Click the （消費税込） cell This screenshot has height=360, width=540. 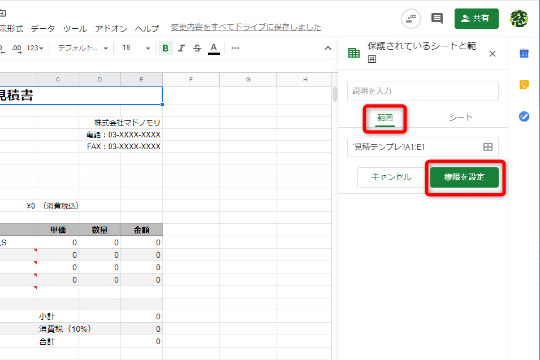[x=61, y=206]
